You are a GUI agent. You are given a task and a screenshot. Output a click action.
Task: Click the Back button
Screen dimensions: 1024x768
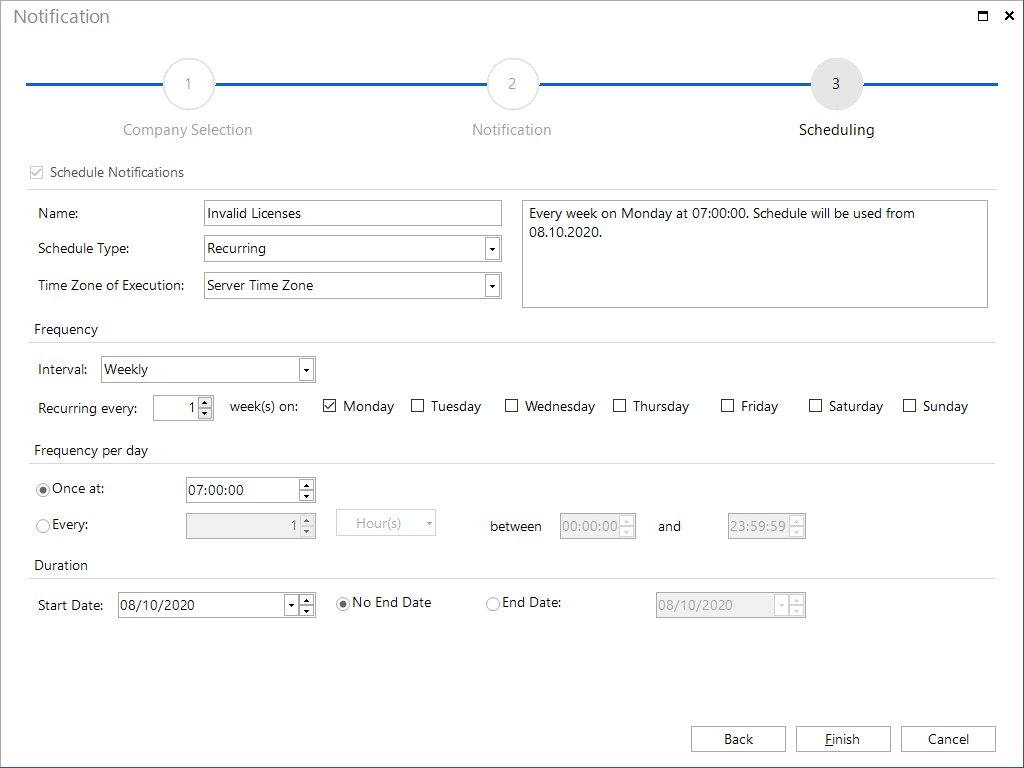click(738, 739)
